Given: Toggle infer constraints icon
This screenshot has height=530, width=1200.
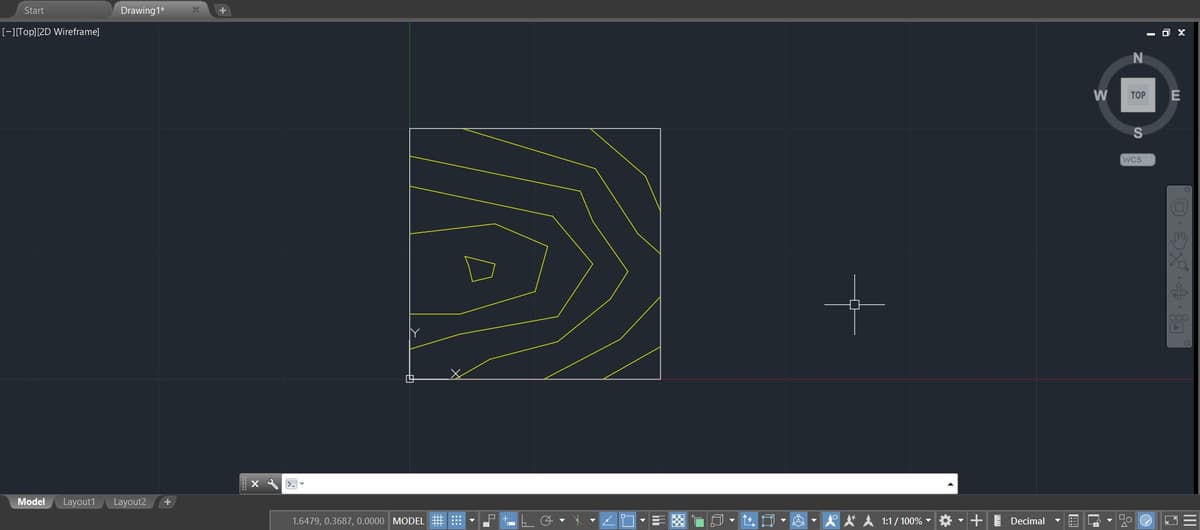Looking at the screenshot, I should pos(489,521).
